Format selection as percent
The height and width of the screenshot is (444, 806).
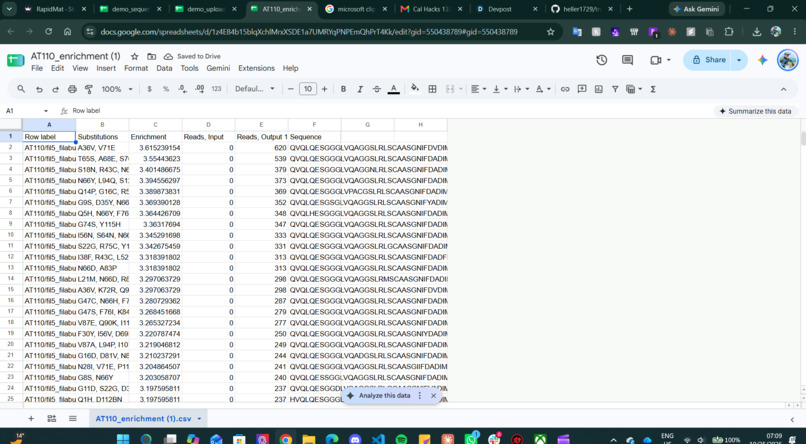coord(166,89)
